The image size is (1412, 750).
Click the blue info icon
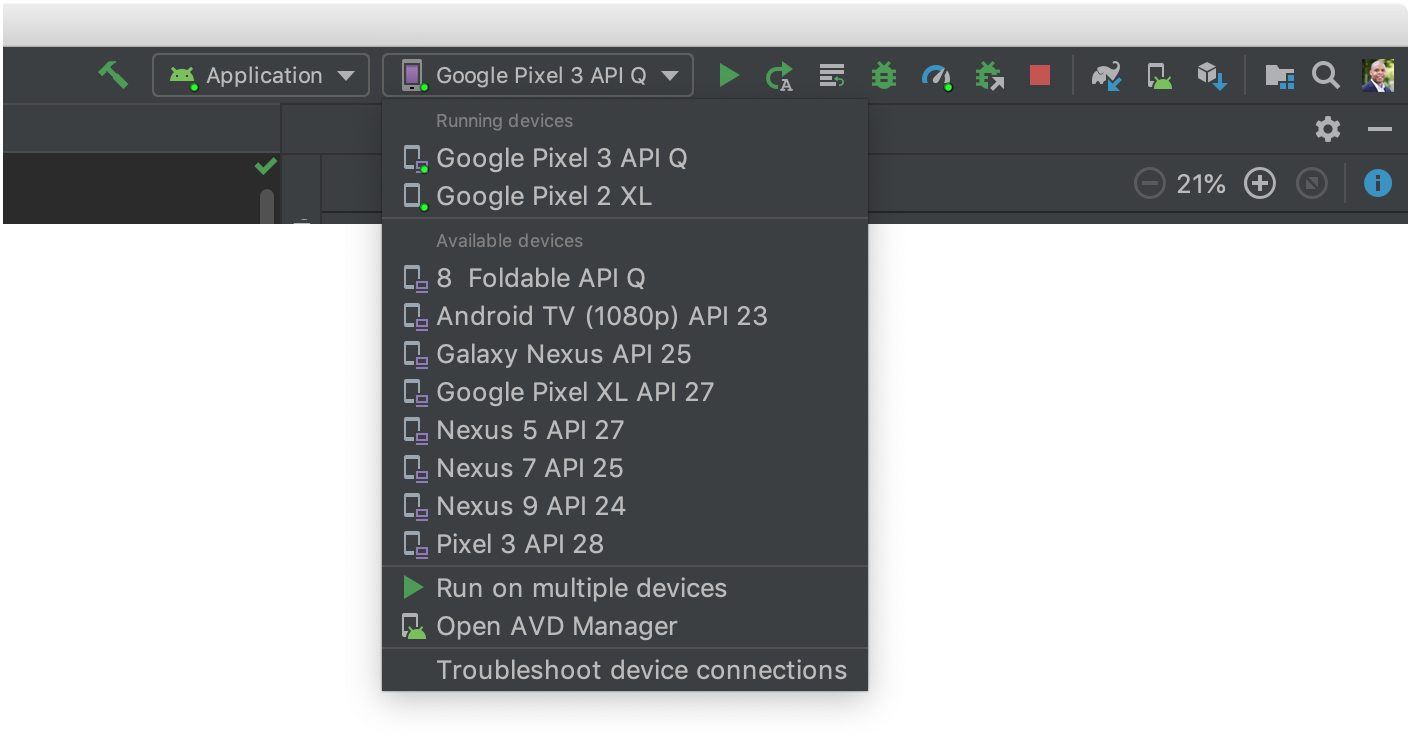pyautogui.click(x=1378, y=183)
